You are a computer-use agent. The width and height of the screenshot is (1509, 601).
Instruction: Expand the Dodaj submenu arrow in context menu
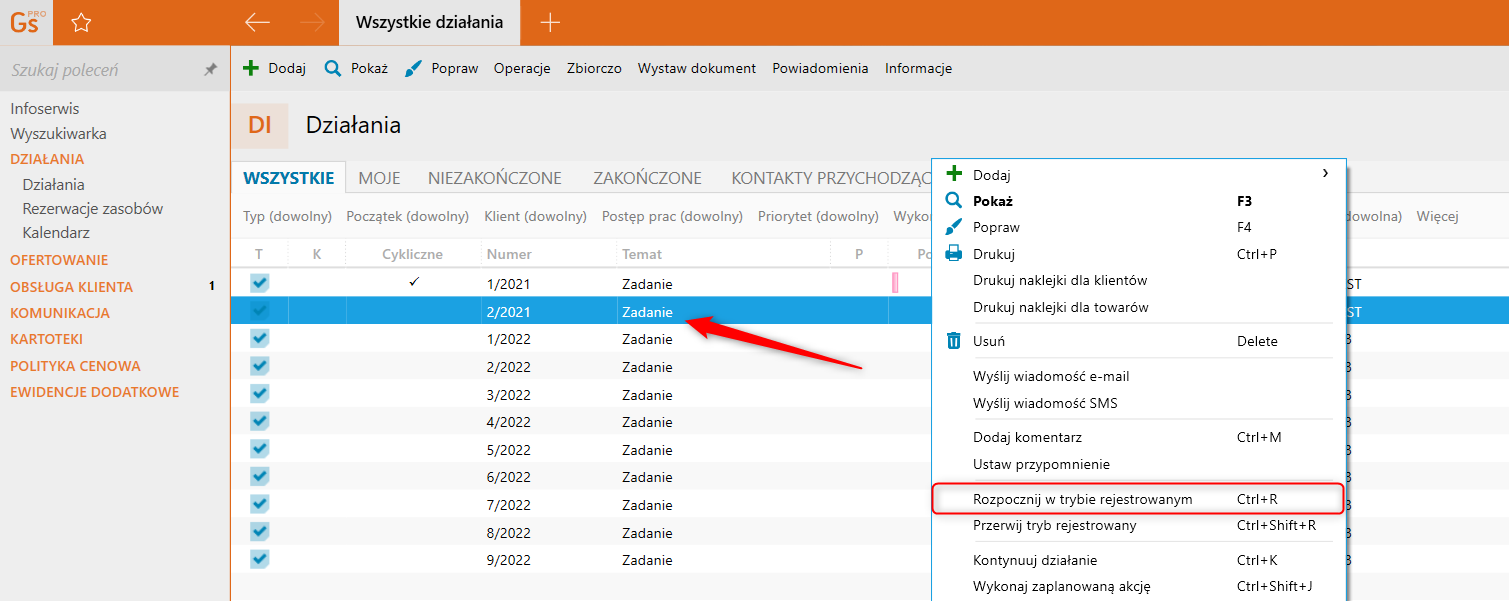[1325, 174]
